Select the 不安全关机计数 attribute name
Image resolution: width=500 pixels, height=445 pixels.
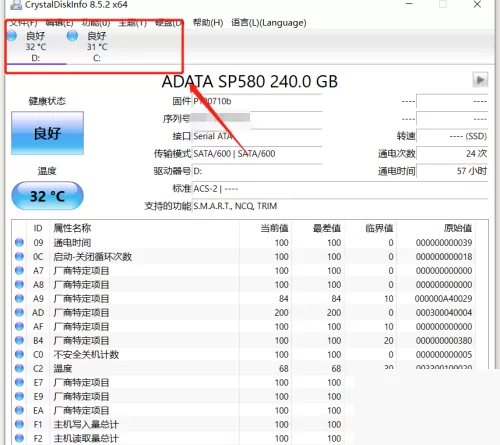click(86, 354)
